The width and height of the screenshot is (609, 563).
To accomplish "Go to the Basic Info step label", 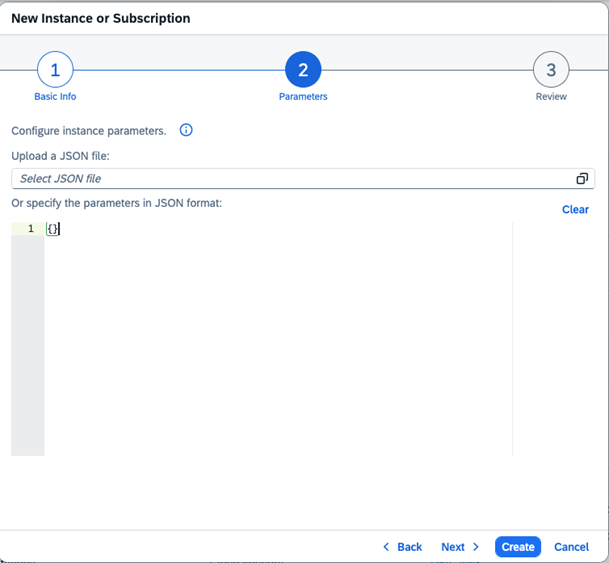I will tap(55, 97).
